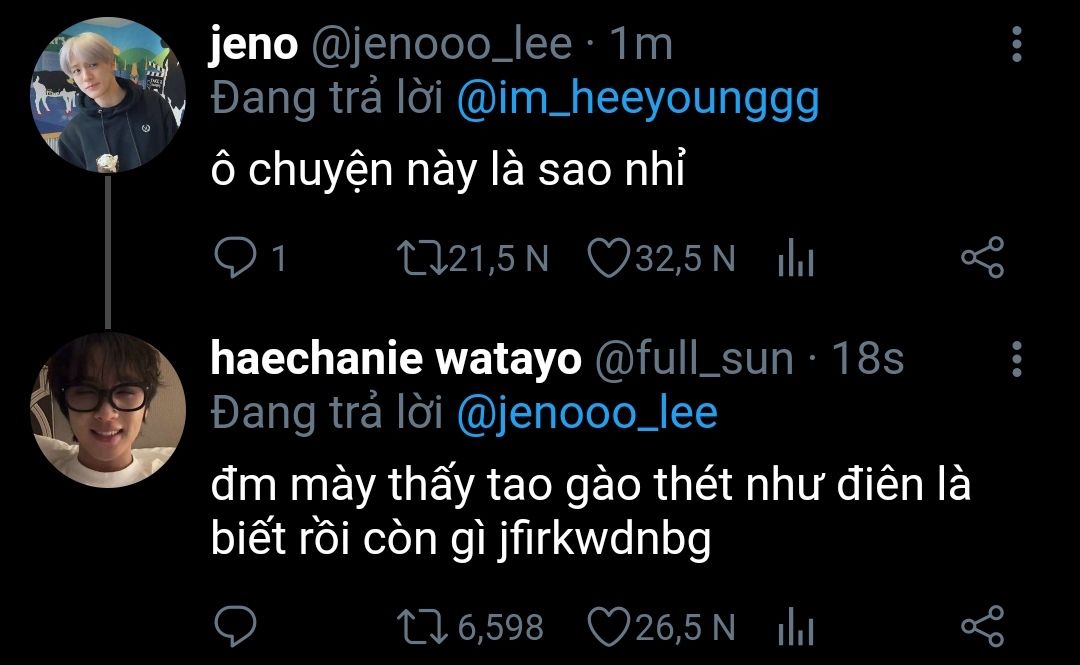The image size is (1080, 665).
Task: Open more options for haechanie's tweet
Action: [x=1017, y=360]
